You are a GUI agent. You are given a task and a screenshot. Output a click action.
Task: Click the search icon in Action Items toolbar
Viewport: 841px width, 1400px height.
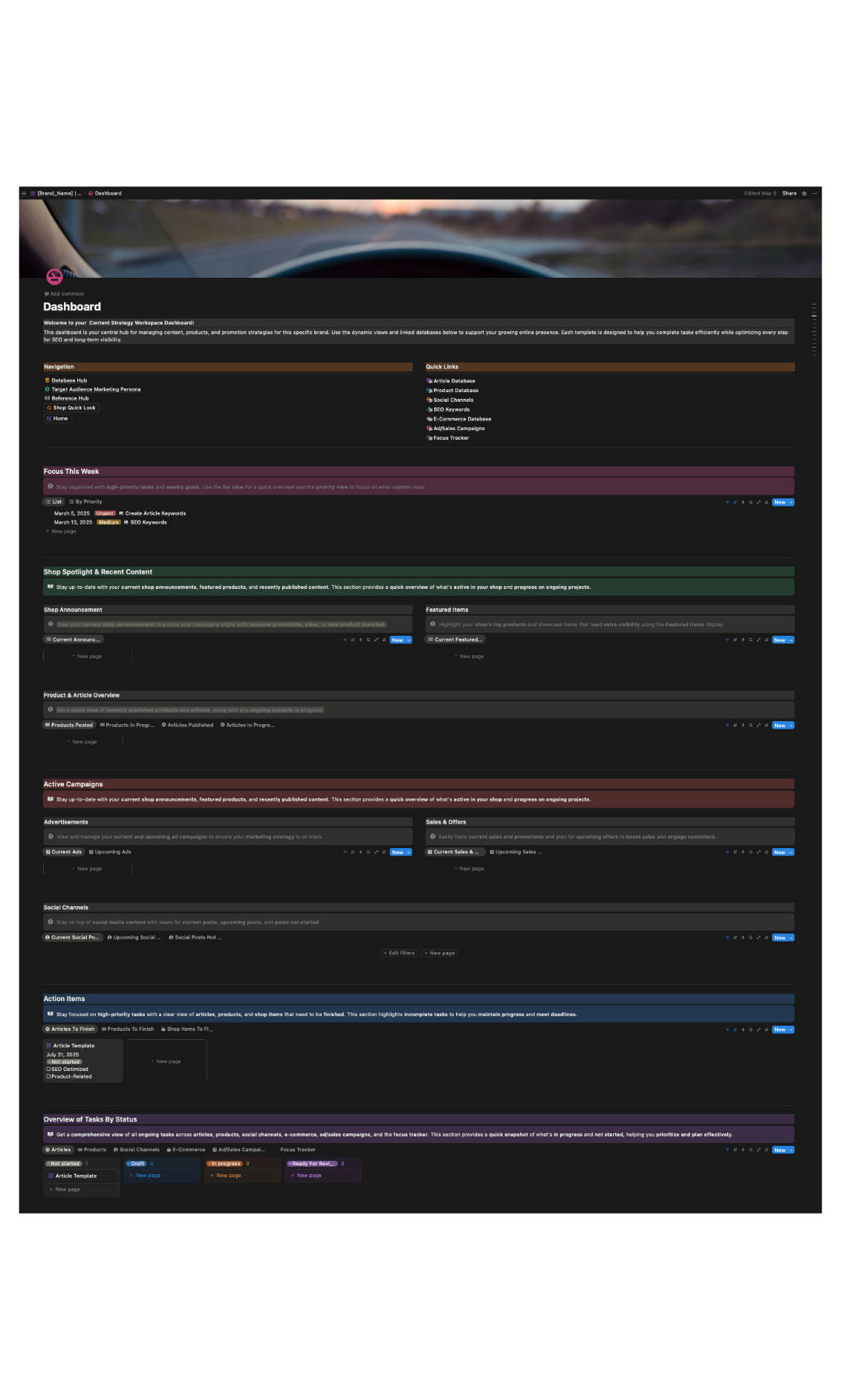coord(750,1030)
